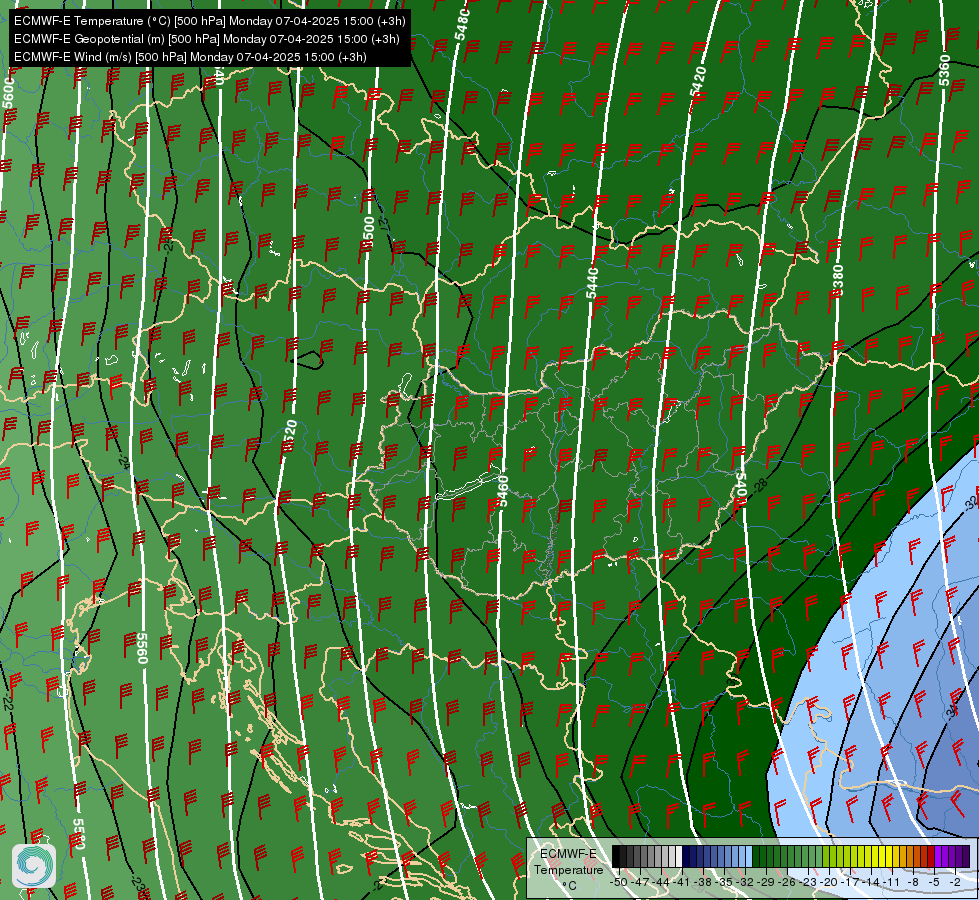This screenshot has width=979, height=900.
Task: Click the -50 value on temperature scale
Action: (x=619, y=882)
